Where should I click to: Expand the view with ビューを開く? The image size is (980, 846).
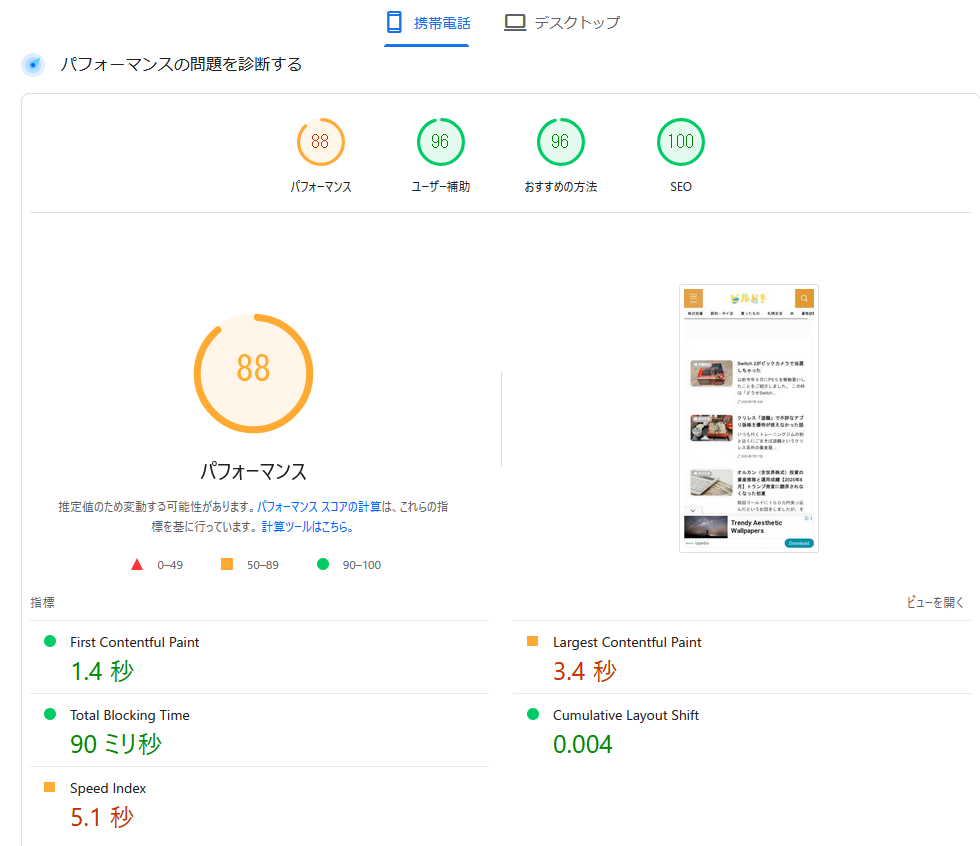click(935, 602)
